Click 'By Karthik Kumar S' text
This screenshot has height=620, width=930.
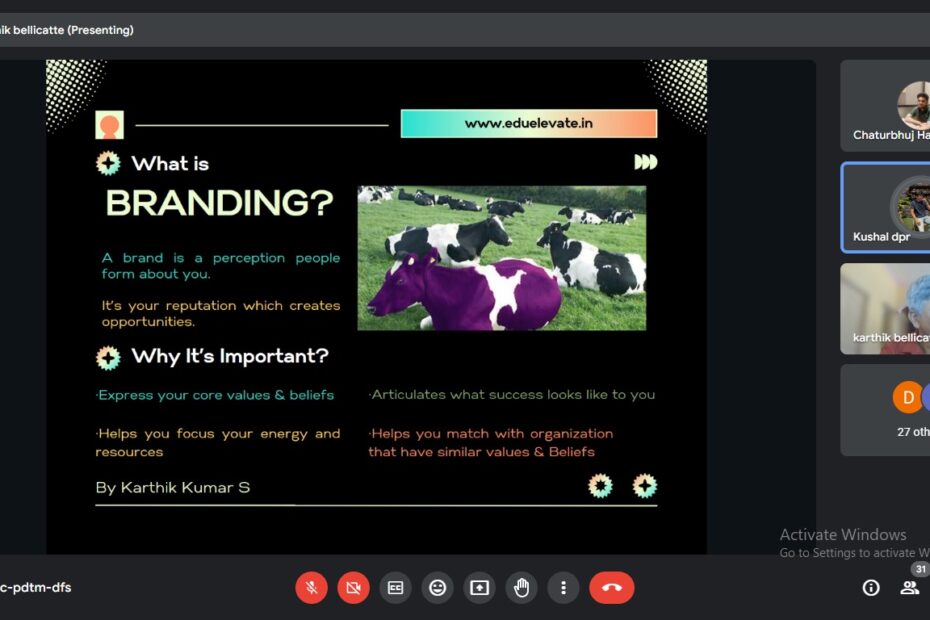[x=173, y=488]
